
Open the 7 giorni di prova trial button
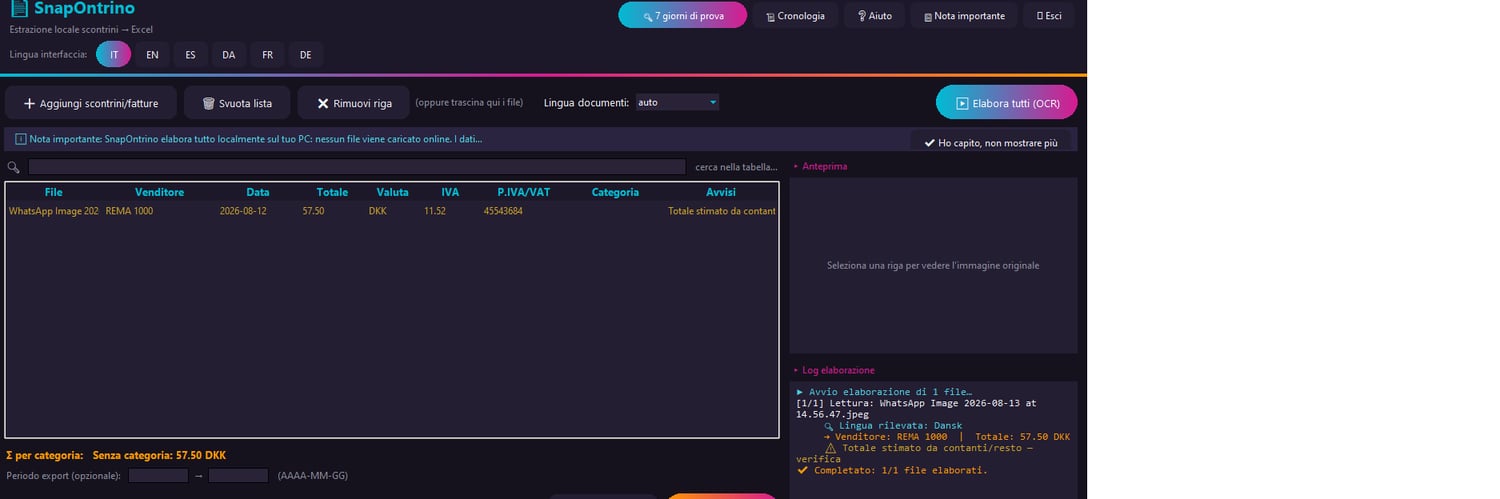pyautogui.click(x=682, y=16)
